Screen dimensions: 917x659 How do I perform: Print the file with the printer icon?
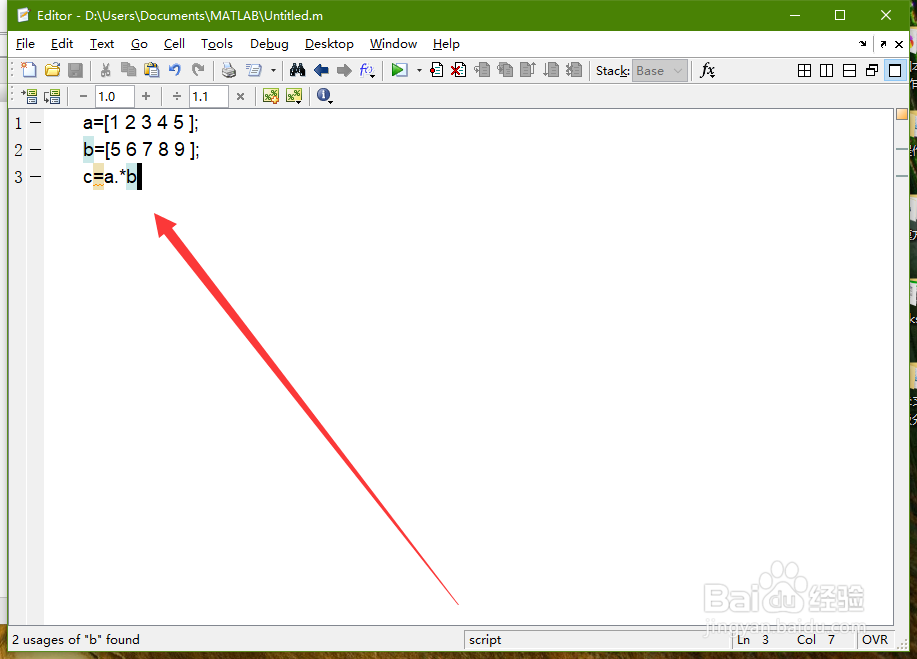(x=229, y=70)
